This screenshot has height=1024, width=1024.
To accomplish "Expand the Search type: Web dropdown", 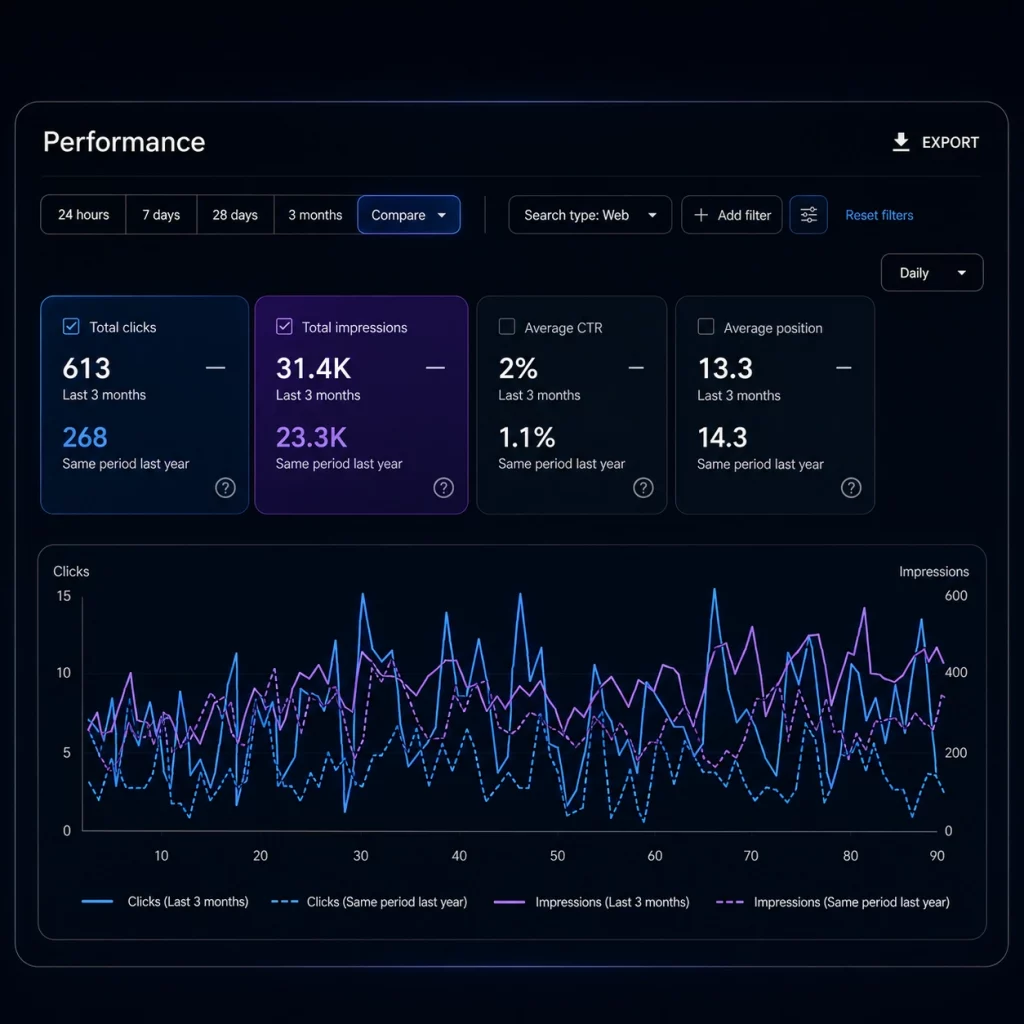I will coord(590,215).
